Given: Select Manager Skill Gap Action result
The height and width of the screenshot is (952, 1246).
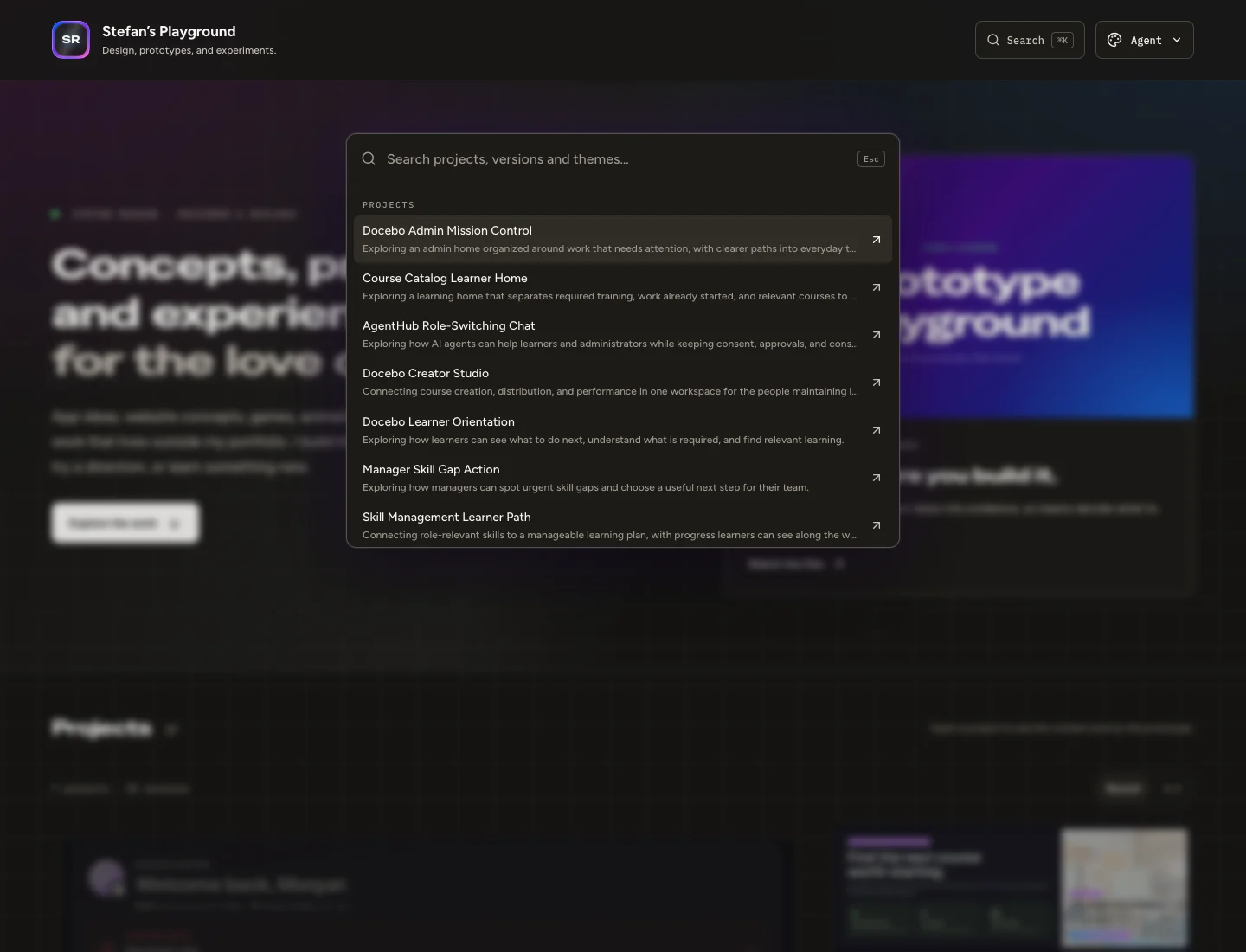Looking at the screenshot, I should coord(622,478).
